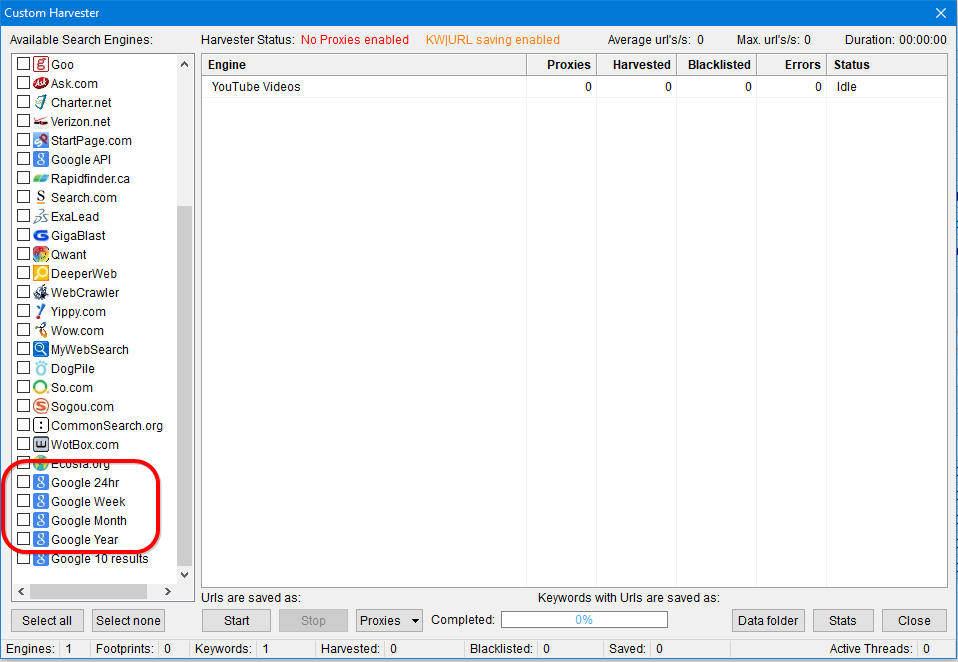Click the WebCrawler spider icon
958x662 pixels.
click(x=41, y=292)
